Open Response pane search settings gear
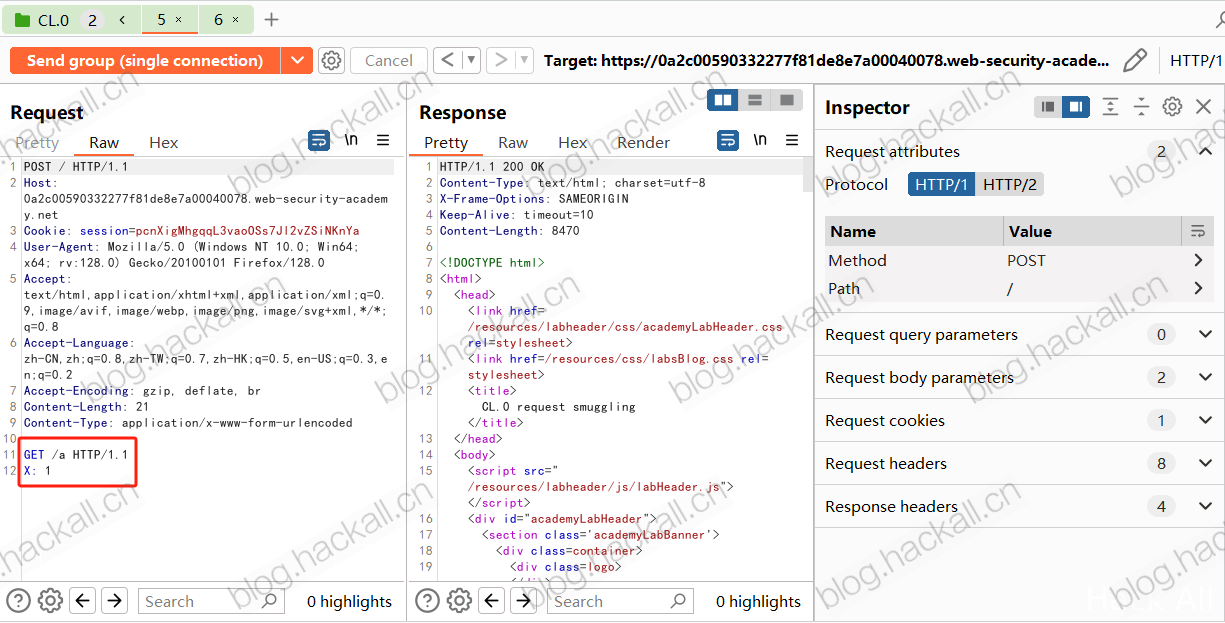1225x623 pixels. tap(459, 601)
